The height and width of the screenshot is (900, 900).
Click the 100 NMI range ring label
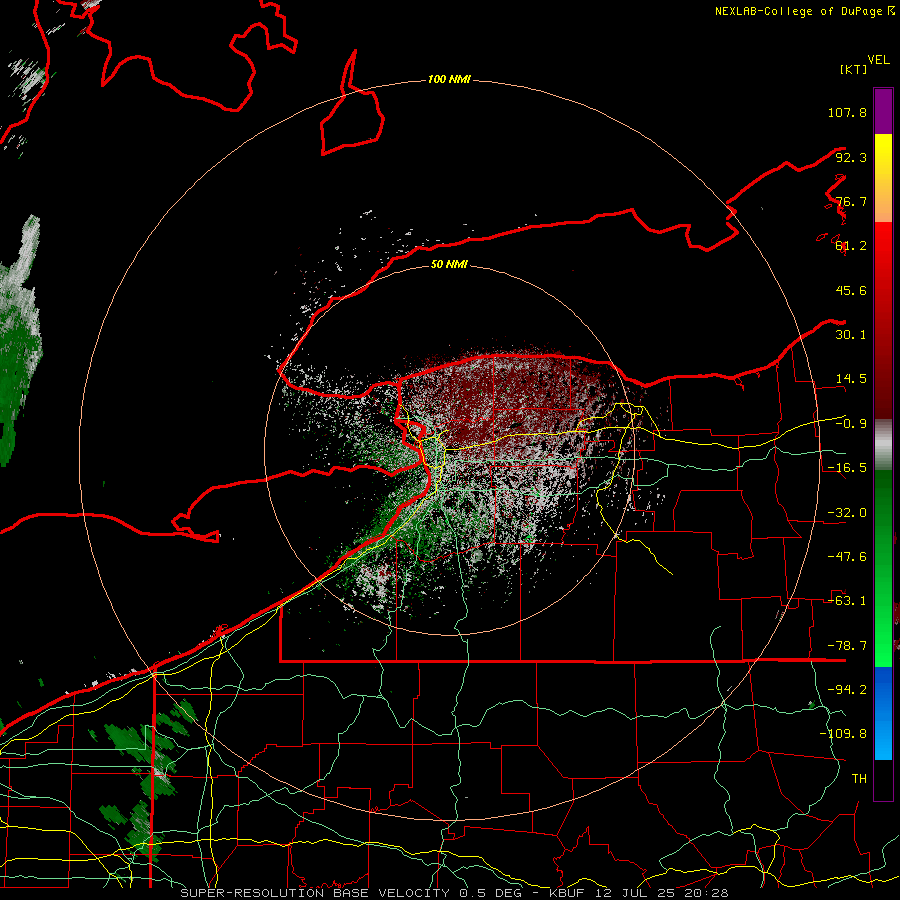coord(449,79)
